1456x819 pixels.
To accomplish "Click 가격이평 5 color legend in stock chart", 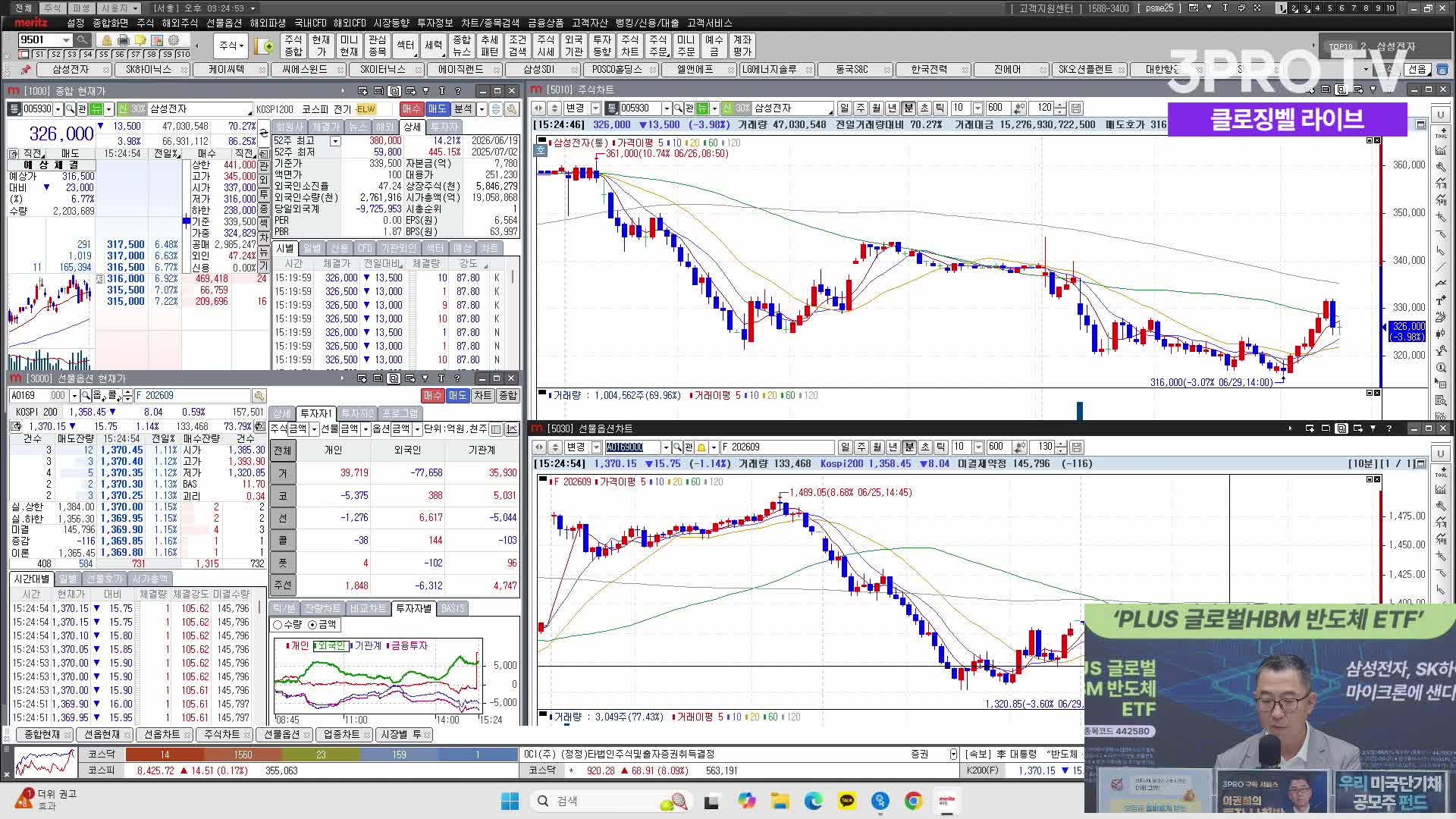I will [x=639, y=143].
